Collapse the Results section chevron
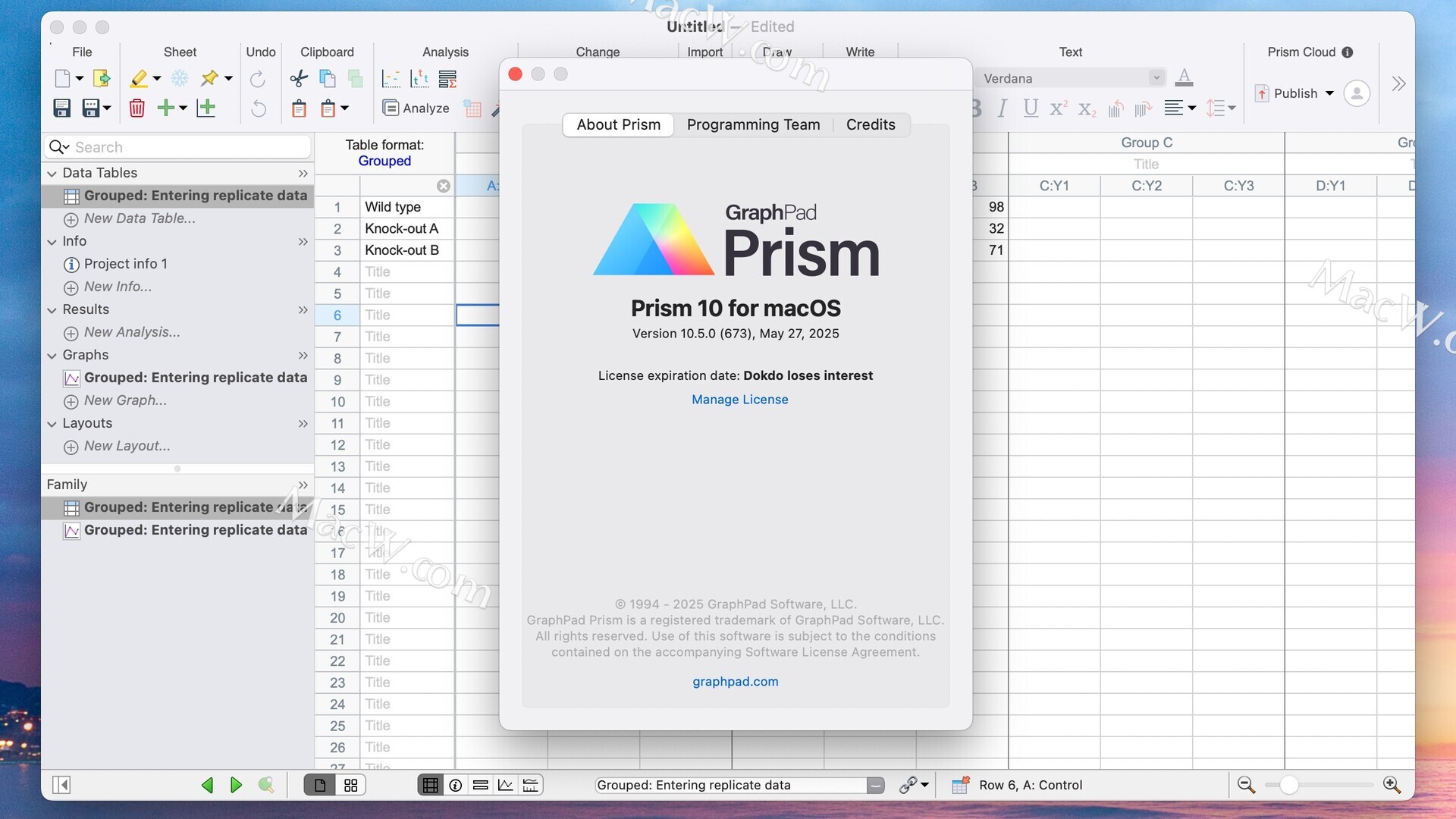Image resolution: width=1456 pixels, height=819 pixels. click(52, 310)
